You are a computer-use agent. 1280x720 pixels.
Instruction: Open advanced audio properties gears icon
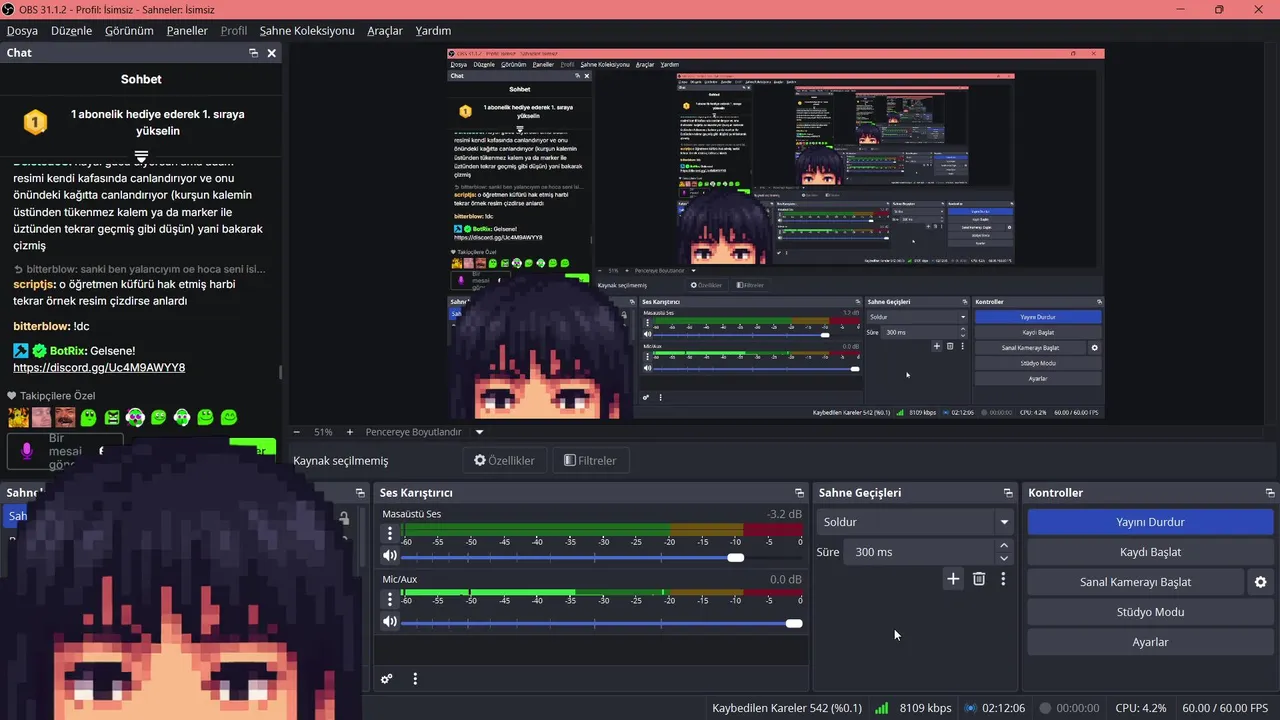(x=387, y=679)
